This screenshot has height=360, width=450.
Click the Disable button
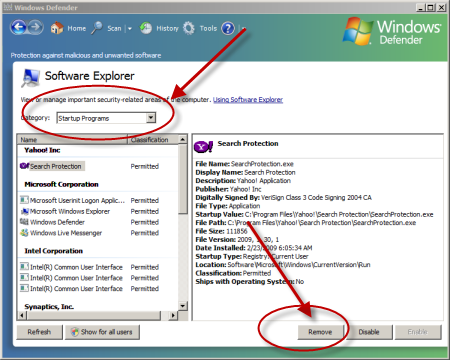point(369,332)
